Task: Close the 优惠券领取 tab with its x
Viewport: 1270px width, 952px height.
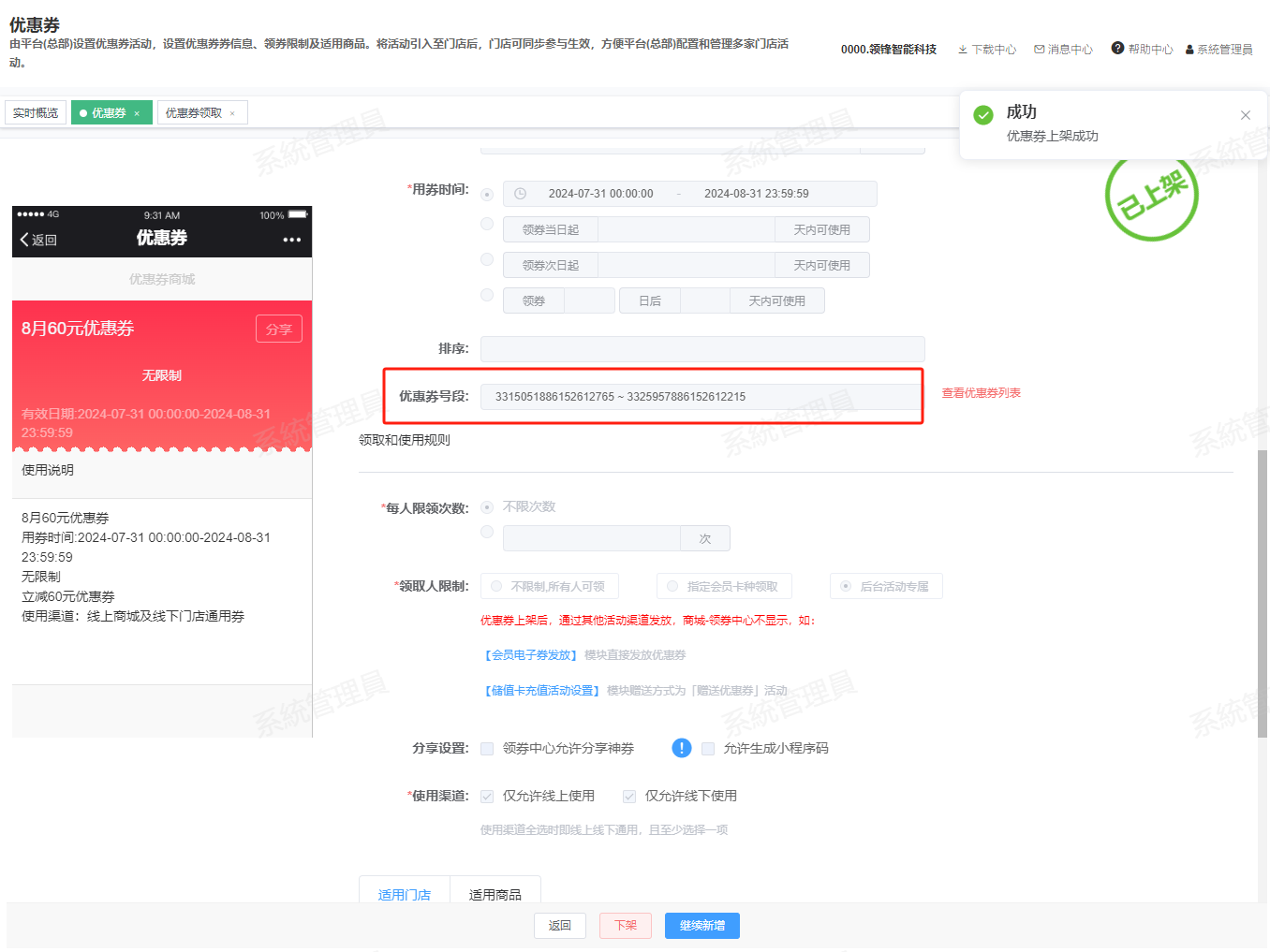Action: [232, 113]
